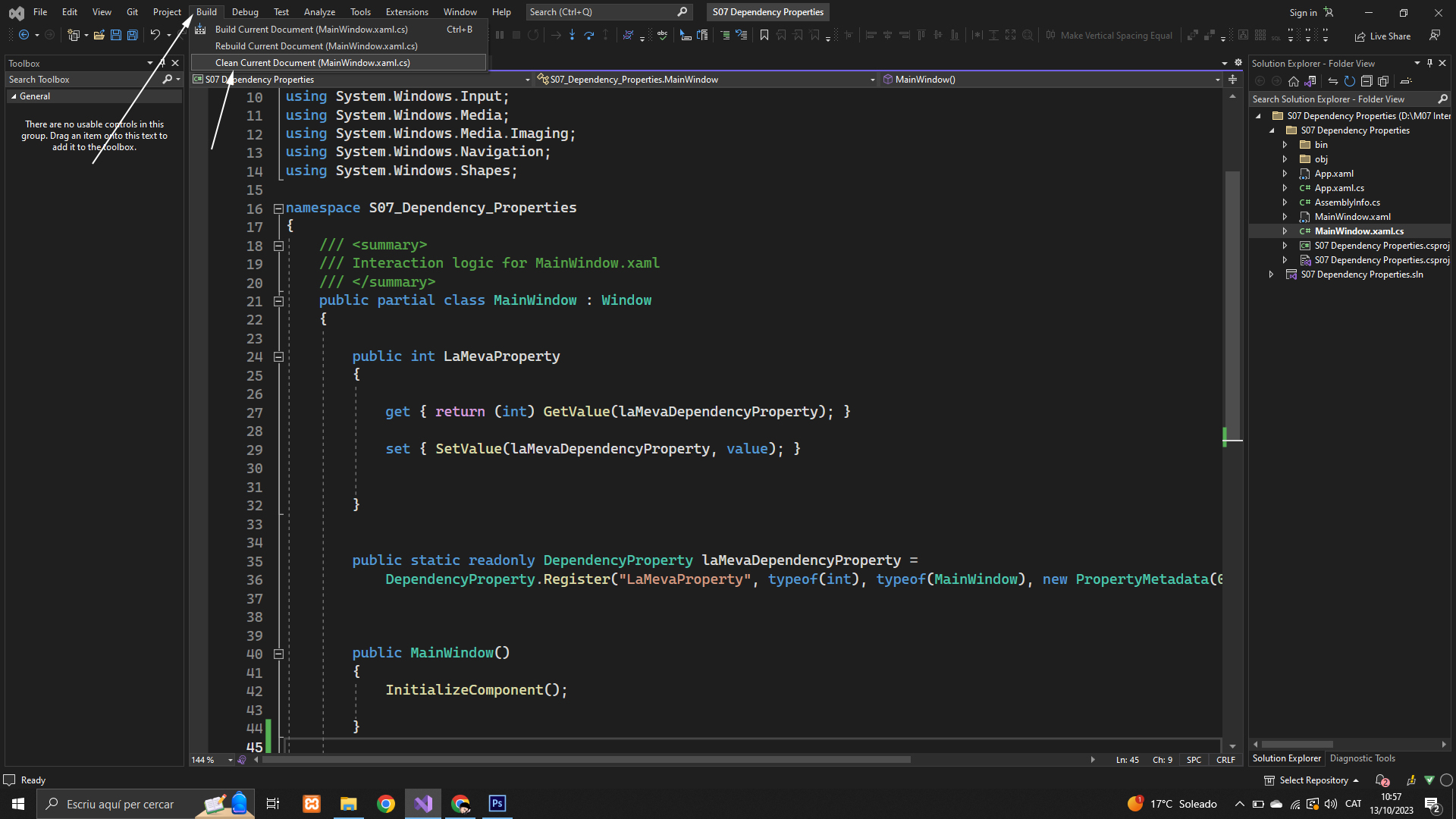Open the Debug menu
The width and height of the screenshot is (1456, 819).
[244, 12]
